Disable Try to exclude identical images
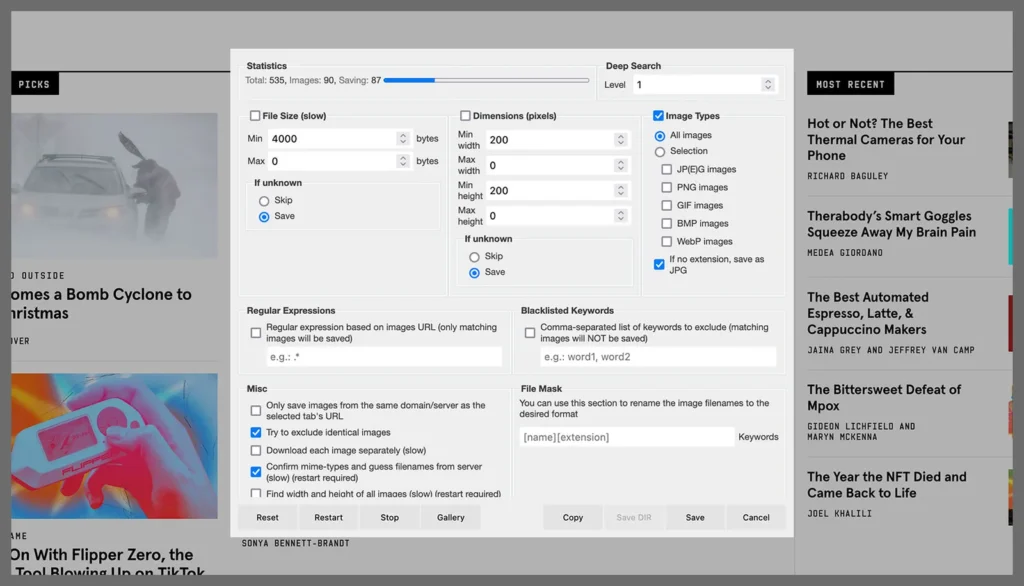1024x586 pixels. tap(256, 433)
